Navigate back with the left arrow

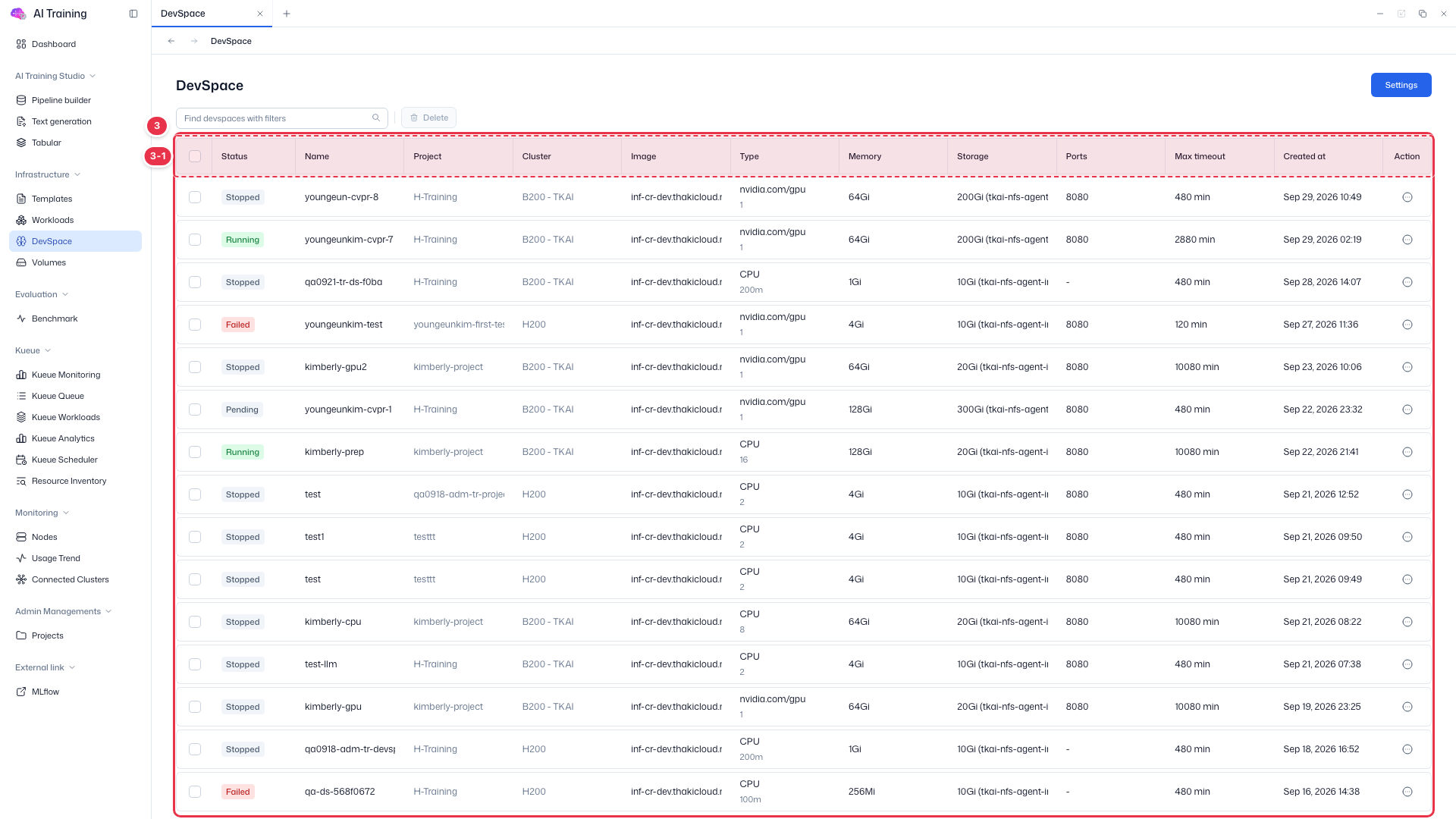(171, 41)
